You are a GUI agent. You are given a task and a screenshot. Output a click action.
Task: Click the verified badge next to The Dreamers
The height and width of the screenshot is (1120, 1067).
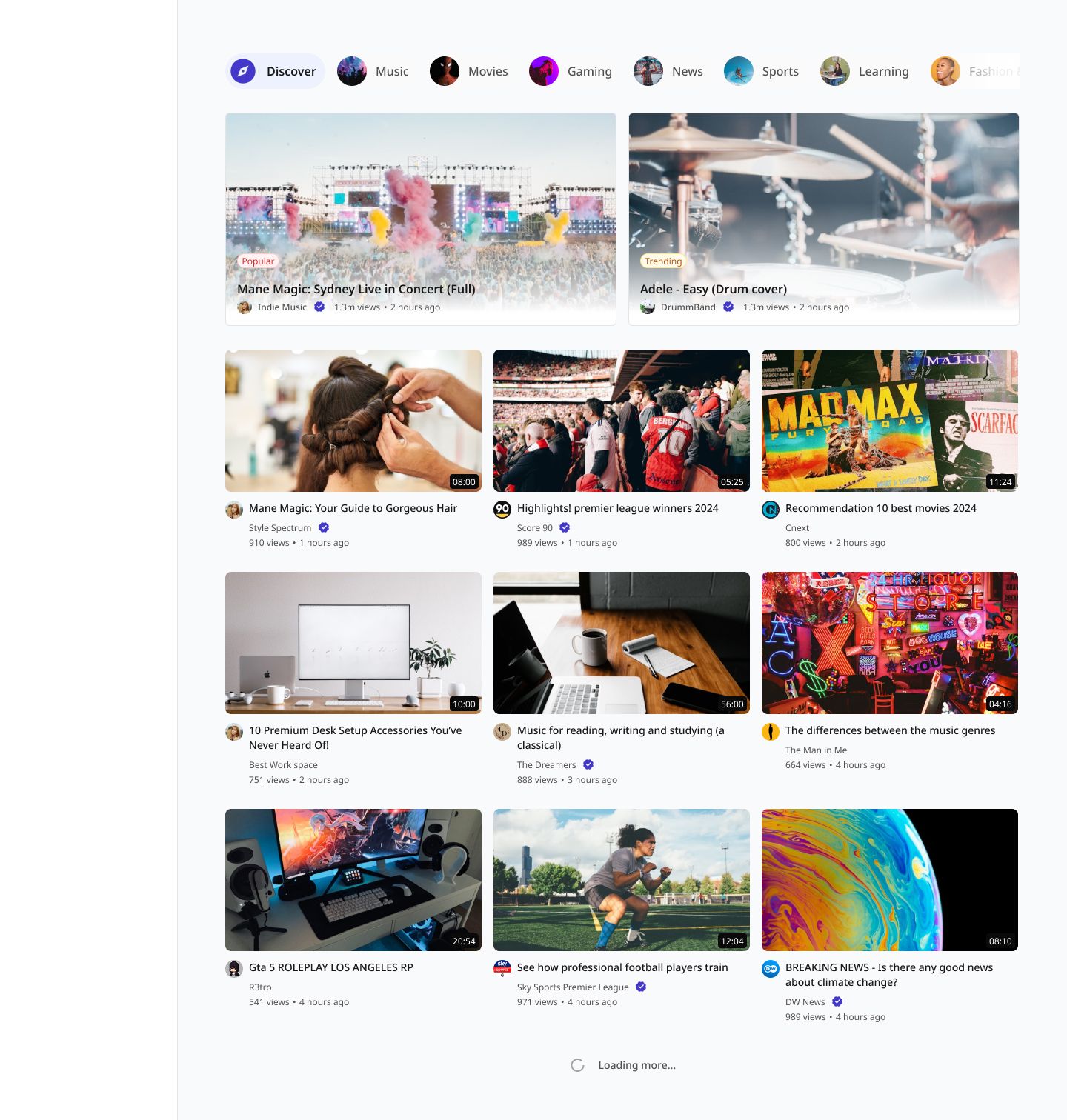point(588,764)
